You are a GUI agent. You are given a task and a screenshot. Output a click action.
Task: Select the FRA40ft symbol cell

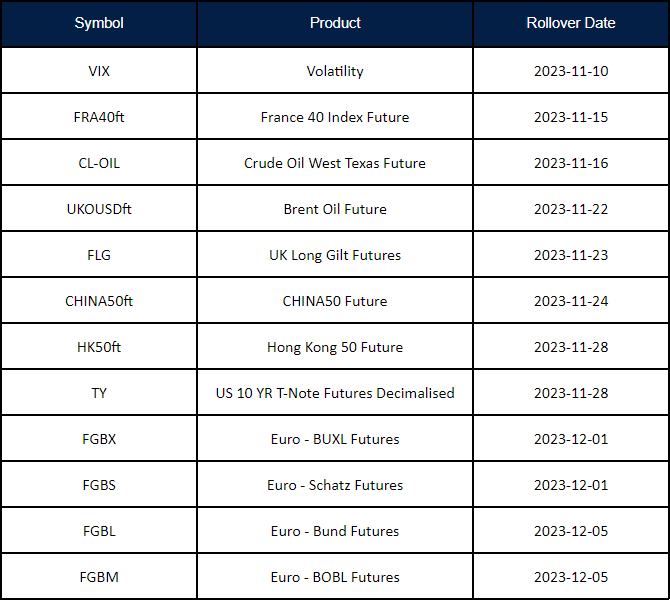pos(99,117)
